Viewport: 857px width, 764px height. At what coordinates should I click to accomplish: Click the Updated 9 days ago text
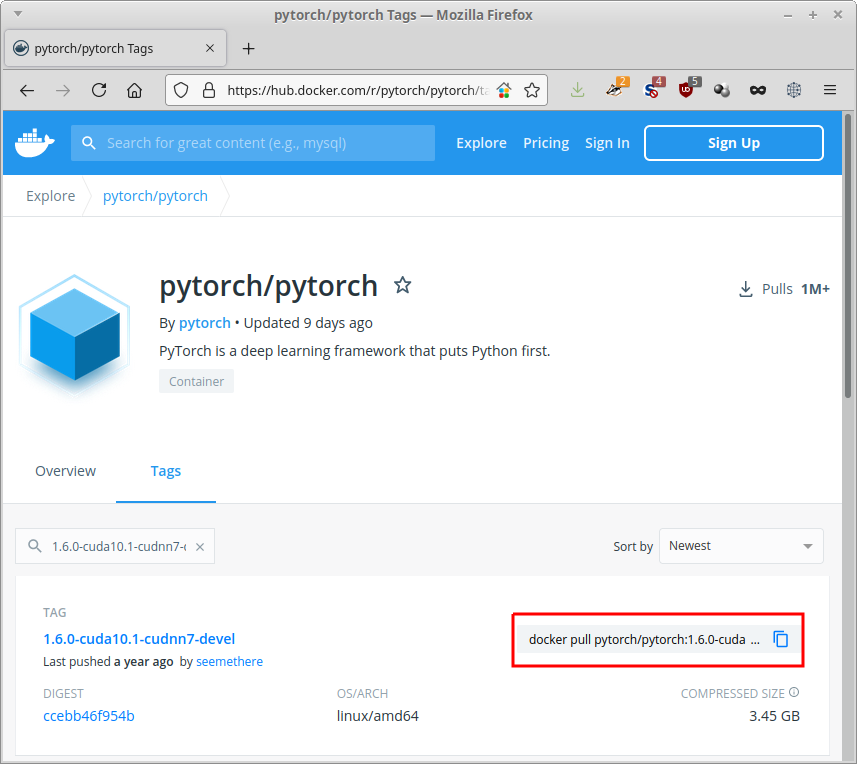pyautogui.click(x=308, y=323)
